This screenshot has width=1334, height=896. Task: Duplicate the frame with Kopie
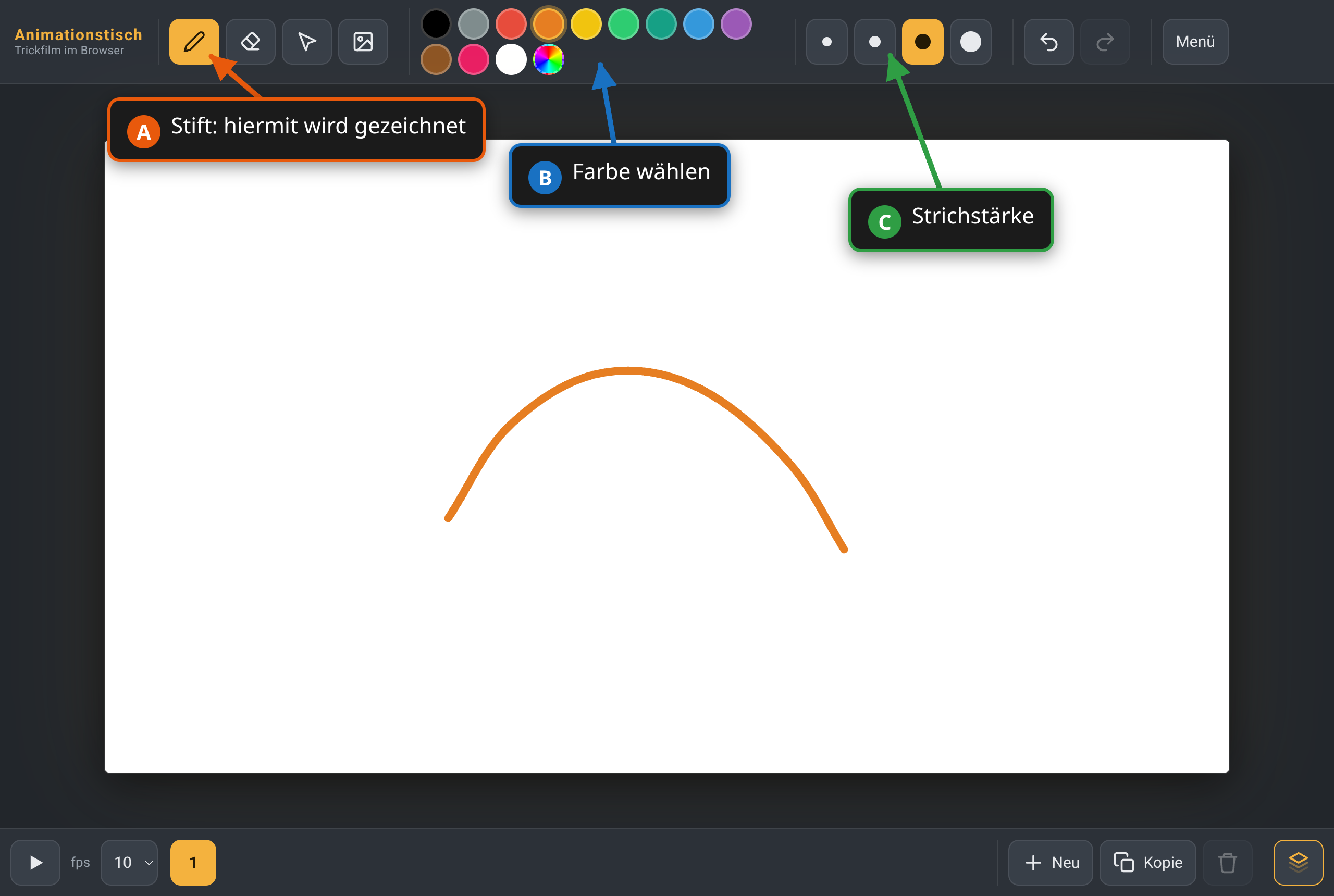(x=1147, y=862)
